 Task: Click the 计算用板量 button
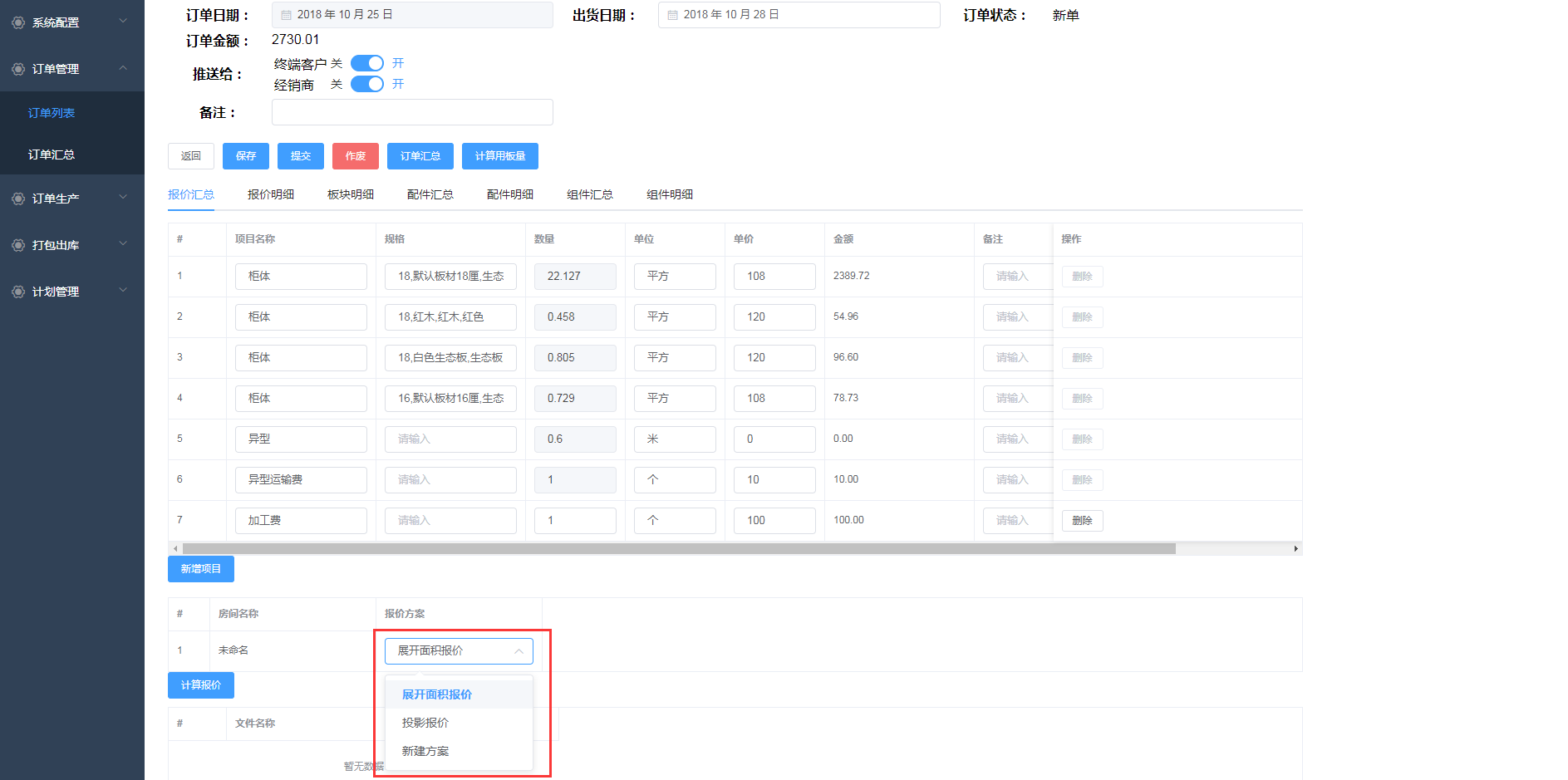(499, 156)
